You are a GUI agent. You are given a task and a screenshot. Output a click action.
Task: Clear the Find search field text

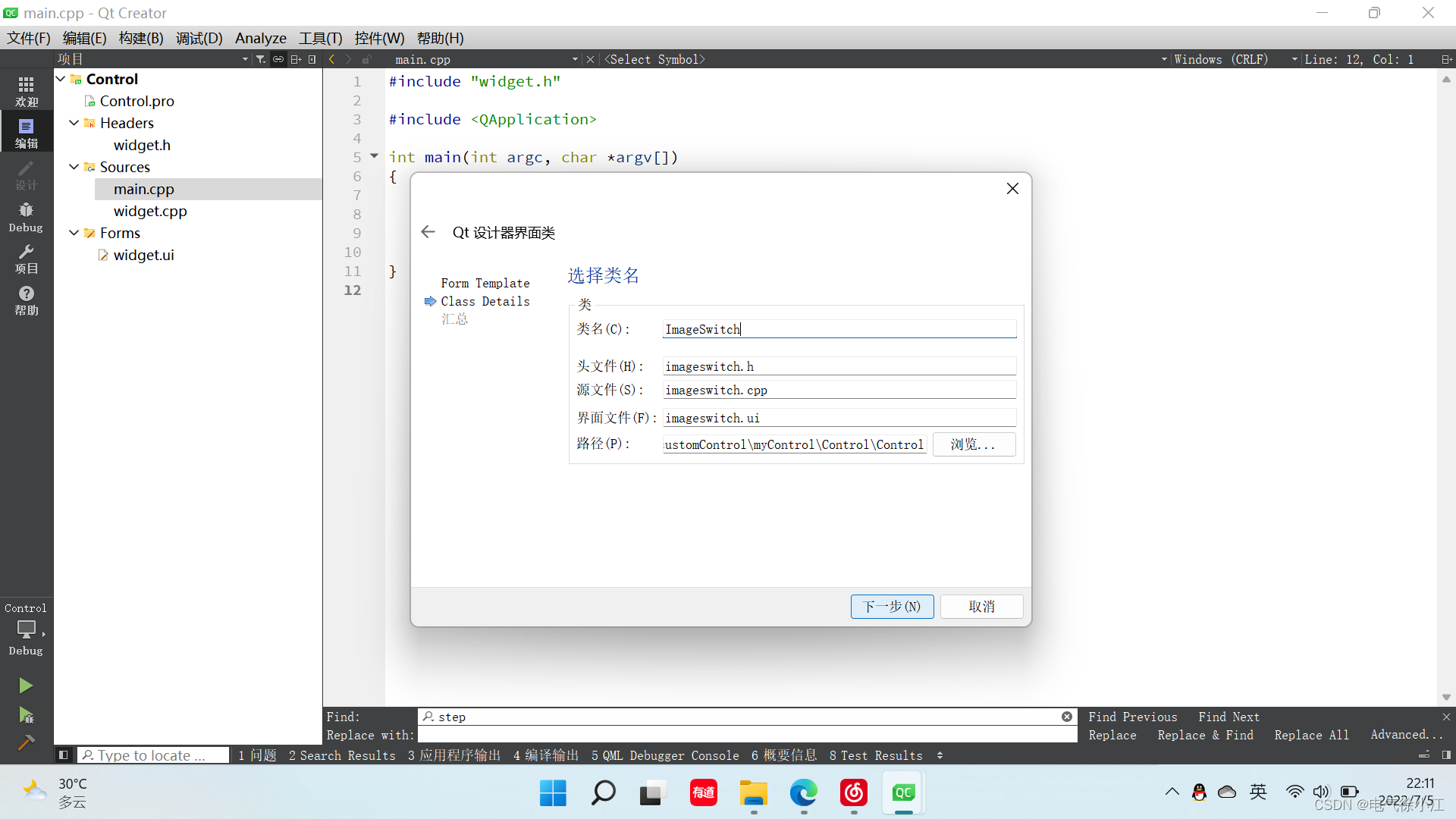(1067, 717)
